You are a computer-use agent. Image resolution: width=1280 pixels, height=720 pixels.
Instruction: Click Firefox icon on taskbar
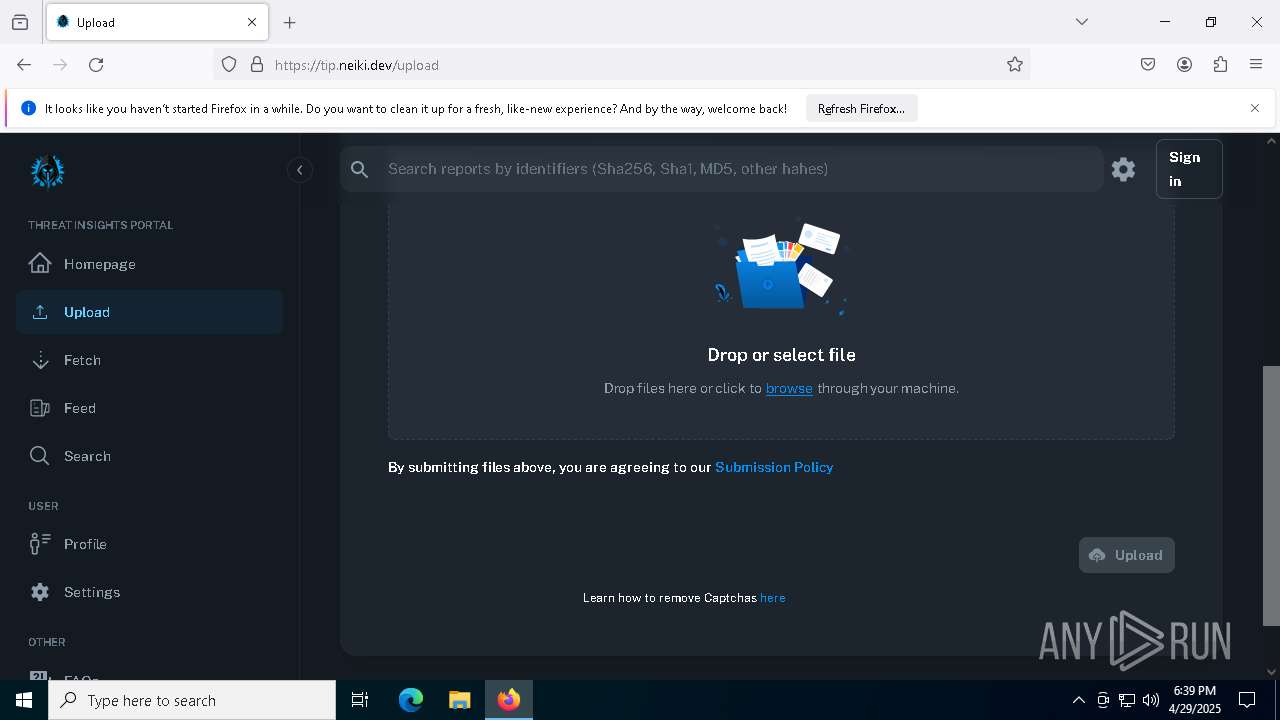pyautogui.click(x=509, y=700)
